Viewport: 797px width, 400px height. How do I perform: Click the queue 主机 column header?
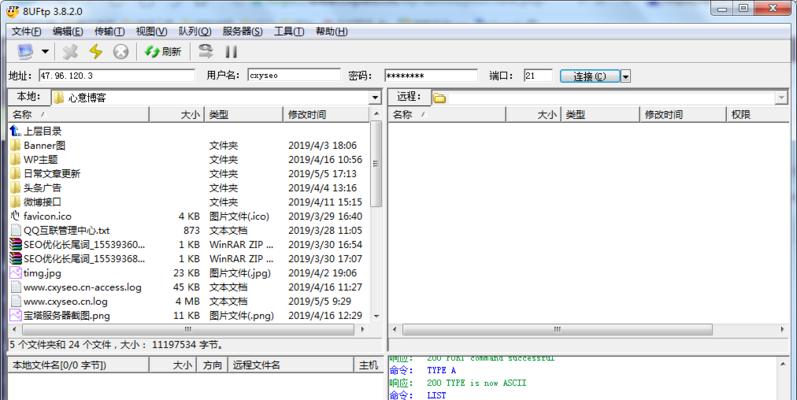[368, 365]
